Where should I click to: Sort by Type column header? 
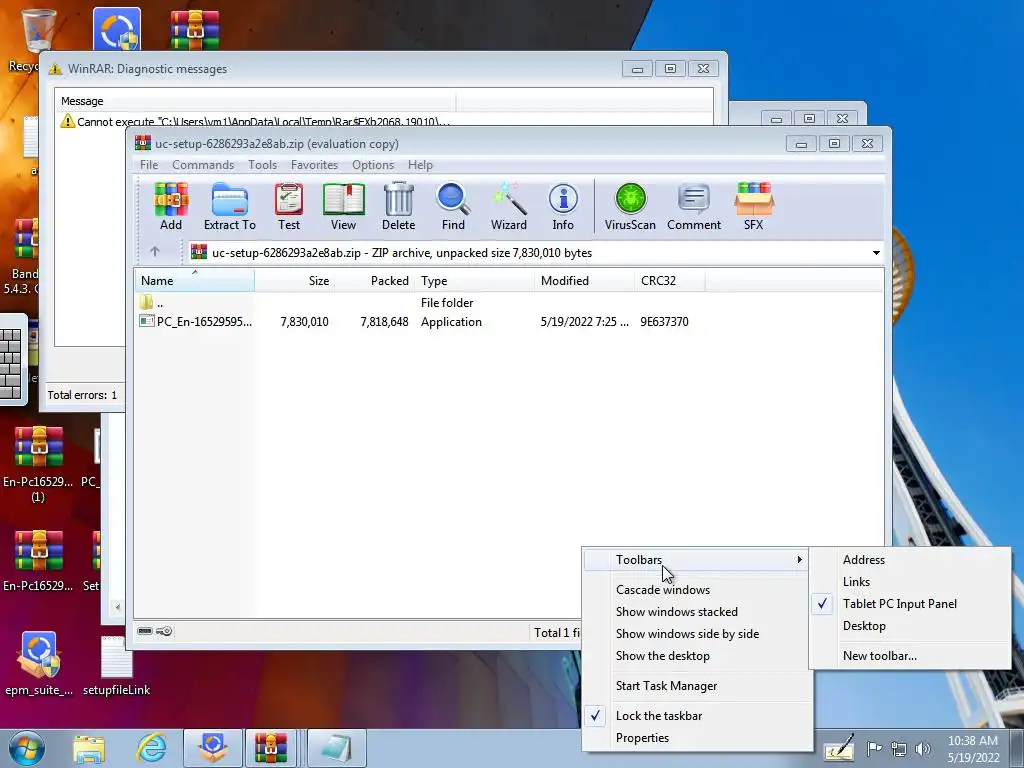pyautogui.click(x=474, y=281)
